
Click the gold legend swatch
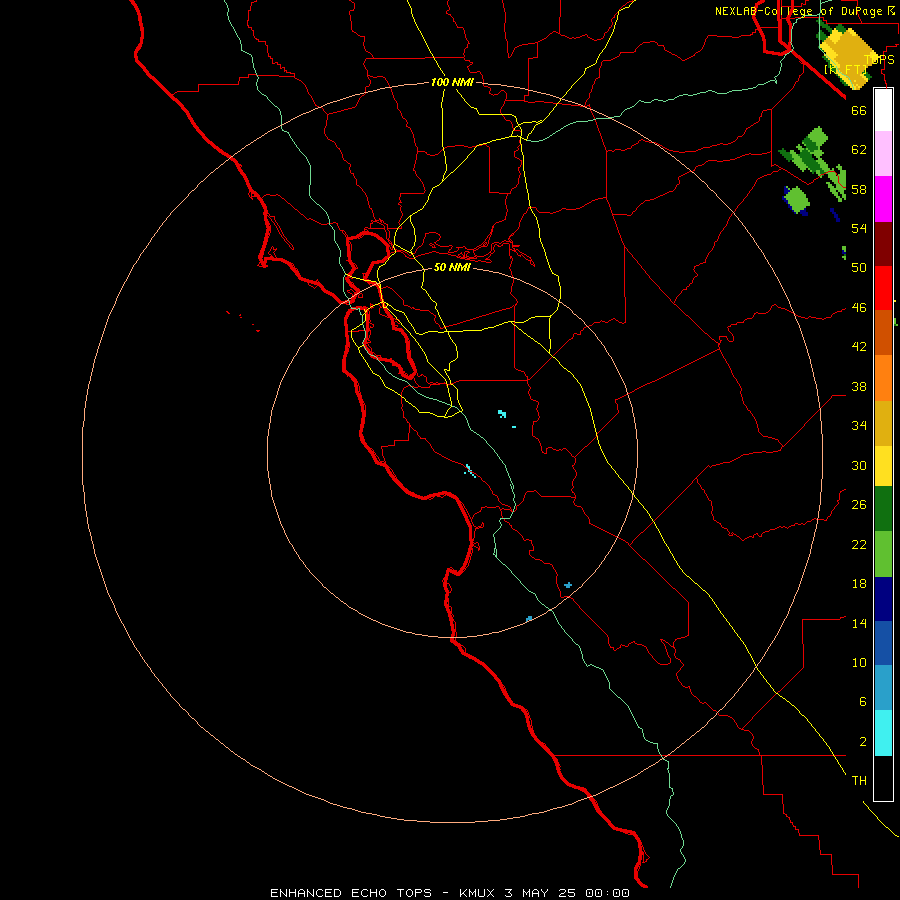click(883, 423)
